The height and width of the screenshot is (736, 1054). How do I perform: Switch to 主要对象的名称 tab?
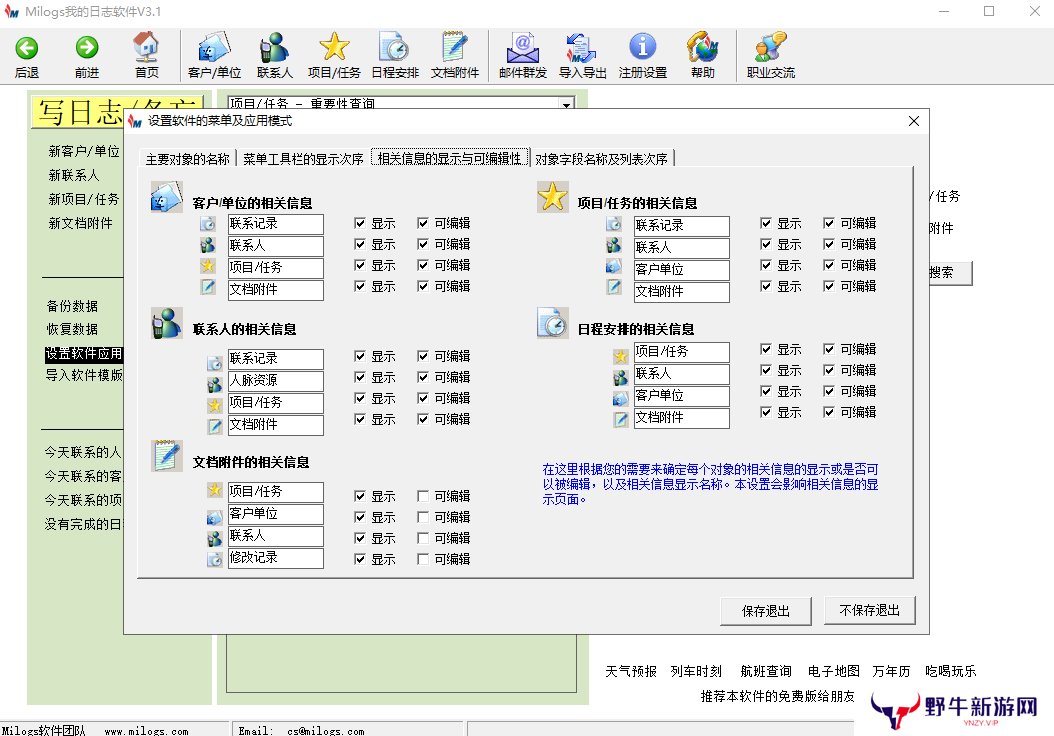pos(188,159)
